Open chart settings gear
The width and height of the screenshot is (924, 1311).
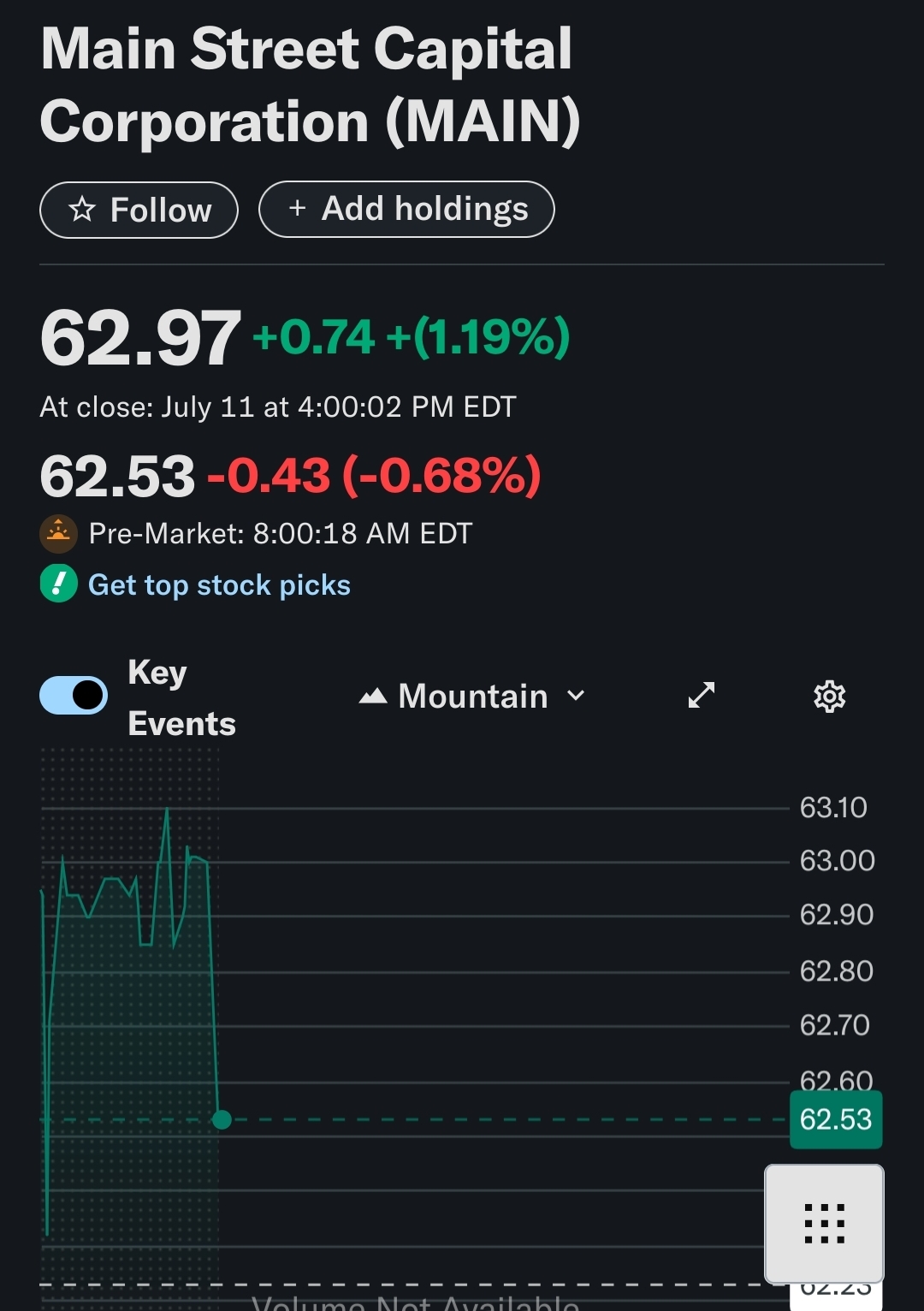click(829, 696)
